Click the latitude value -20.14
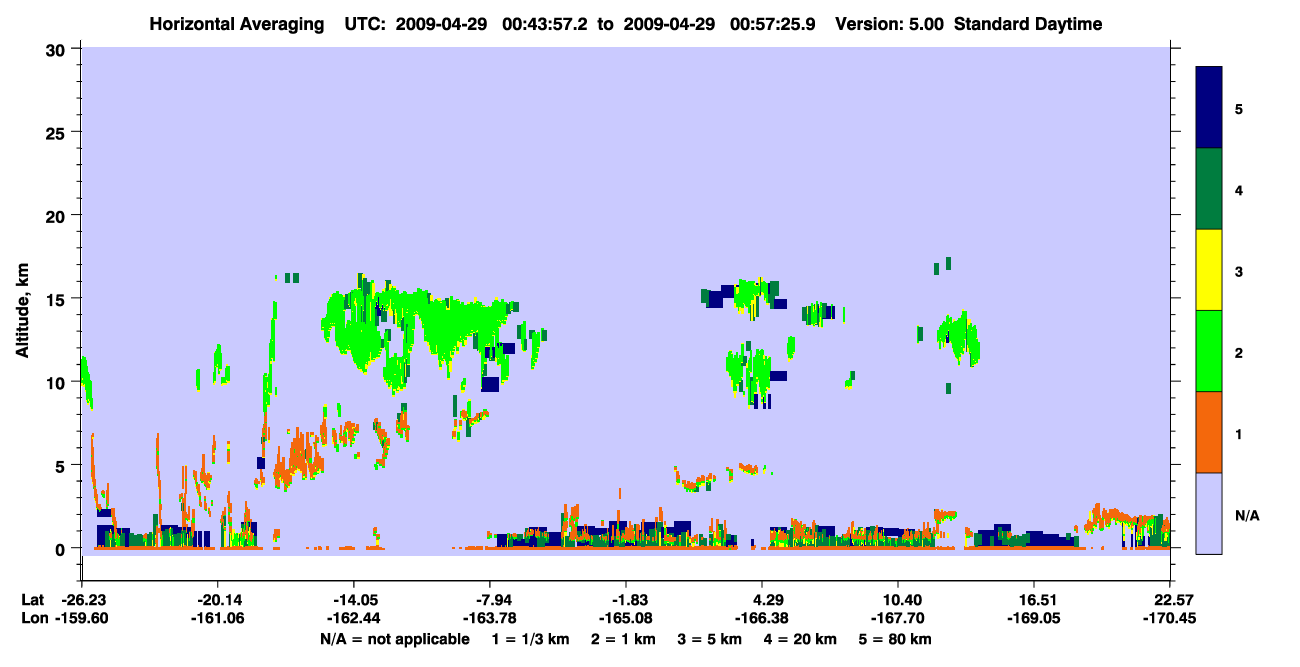Screen dimensions: 1300x667 pyautogui.click(x=218, y=600)
